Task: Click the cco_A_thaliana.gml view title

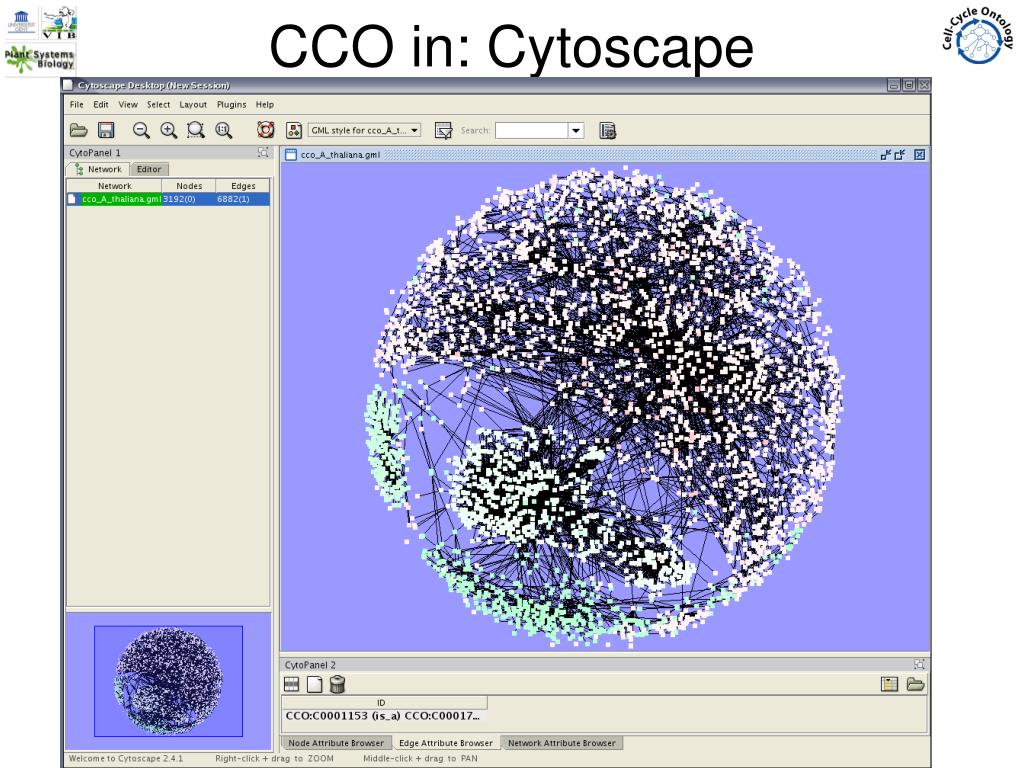Action: click(340, 155)
